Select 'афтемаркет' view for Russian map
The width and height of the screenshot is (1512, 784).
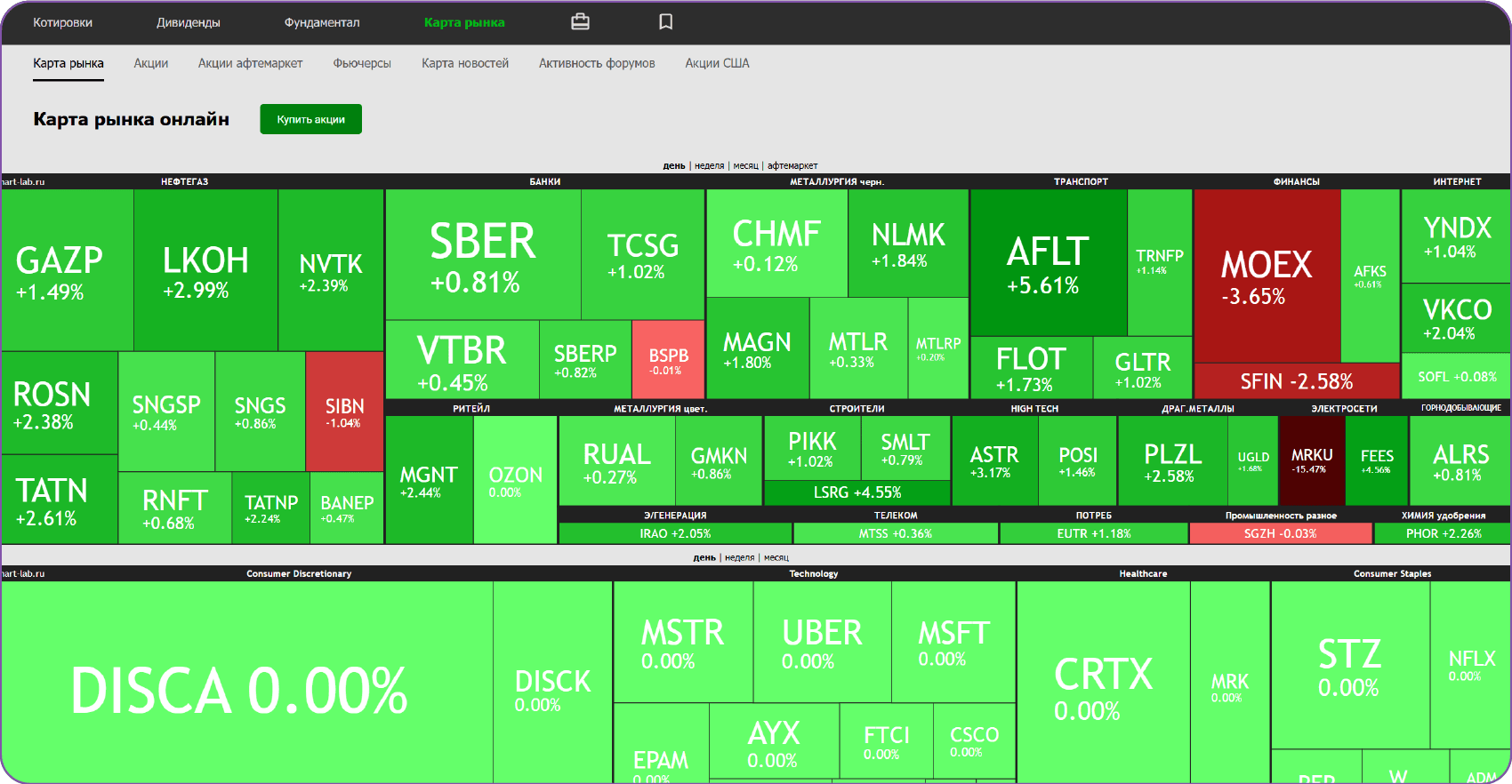point(792,165)
